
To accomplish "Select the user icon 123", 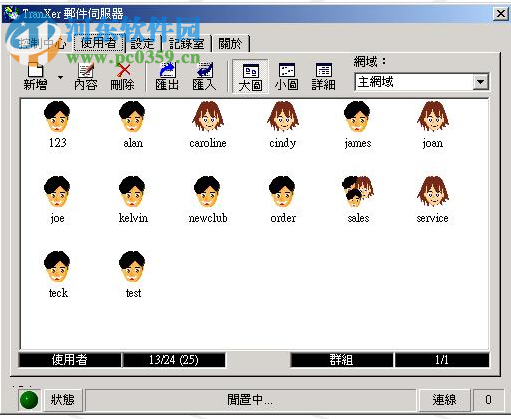I will pyautogui.click(x=57, y=125).
